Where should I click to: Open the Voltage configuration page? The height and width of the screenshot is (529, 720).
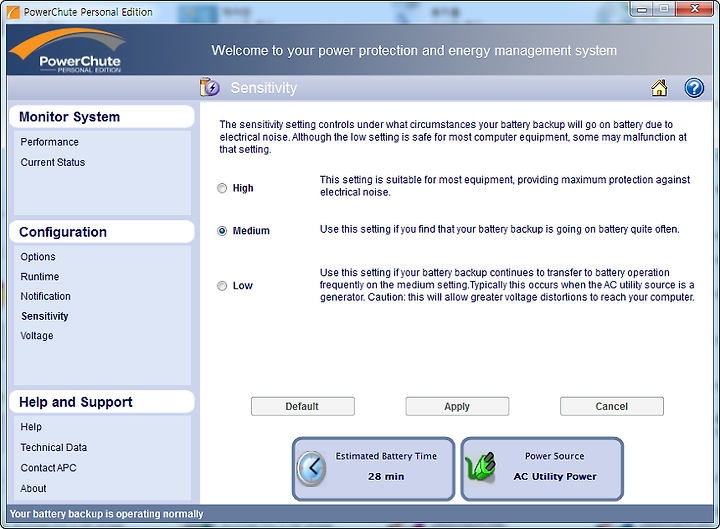(x=37, y=336)
